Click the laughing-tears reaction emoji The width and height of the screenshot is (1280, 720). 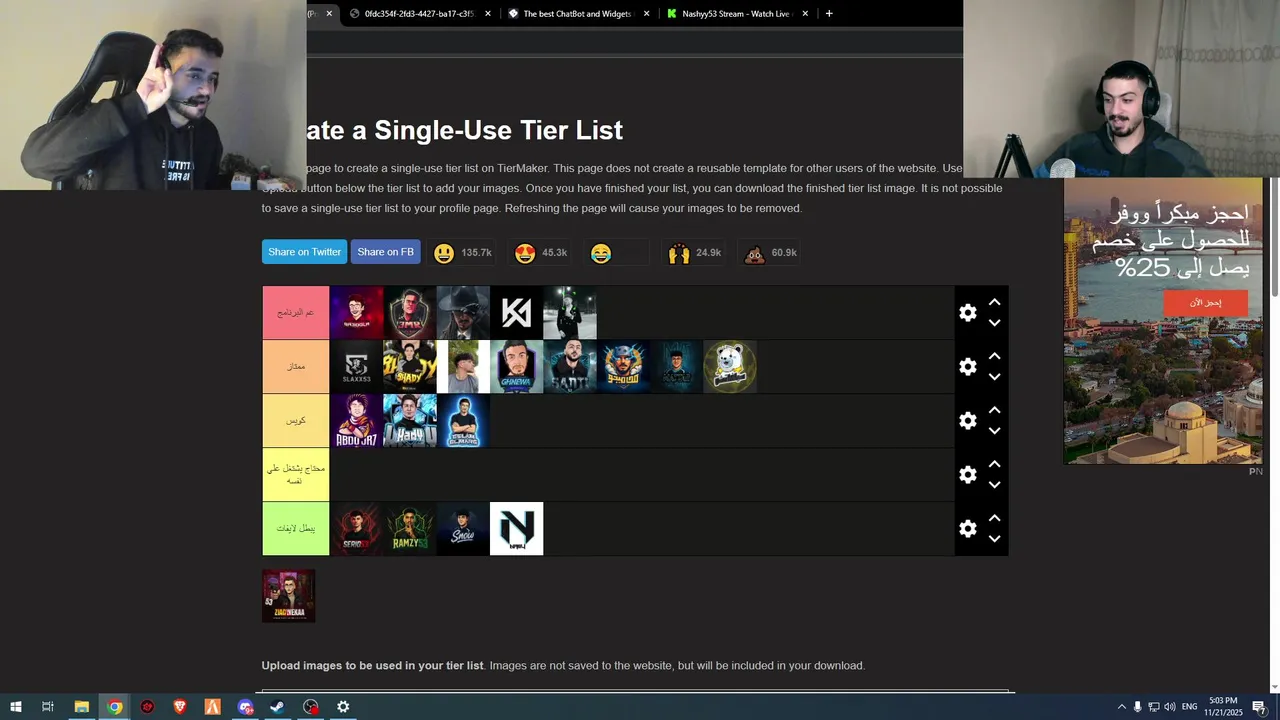pyautogui.click(x=601, y=253)
